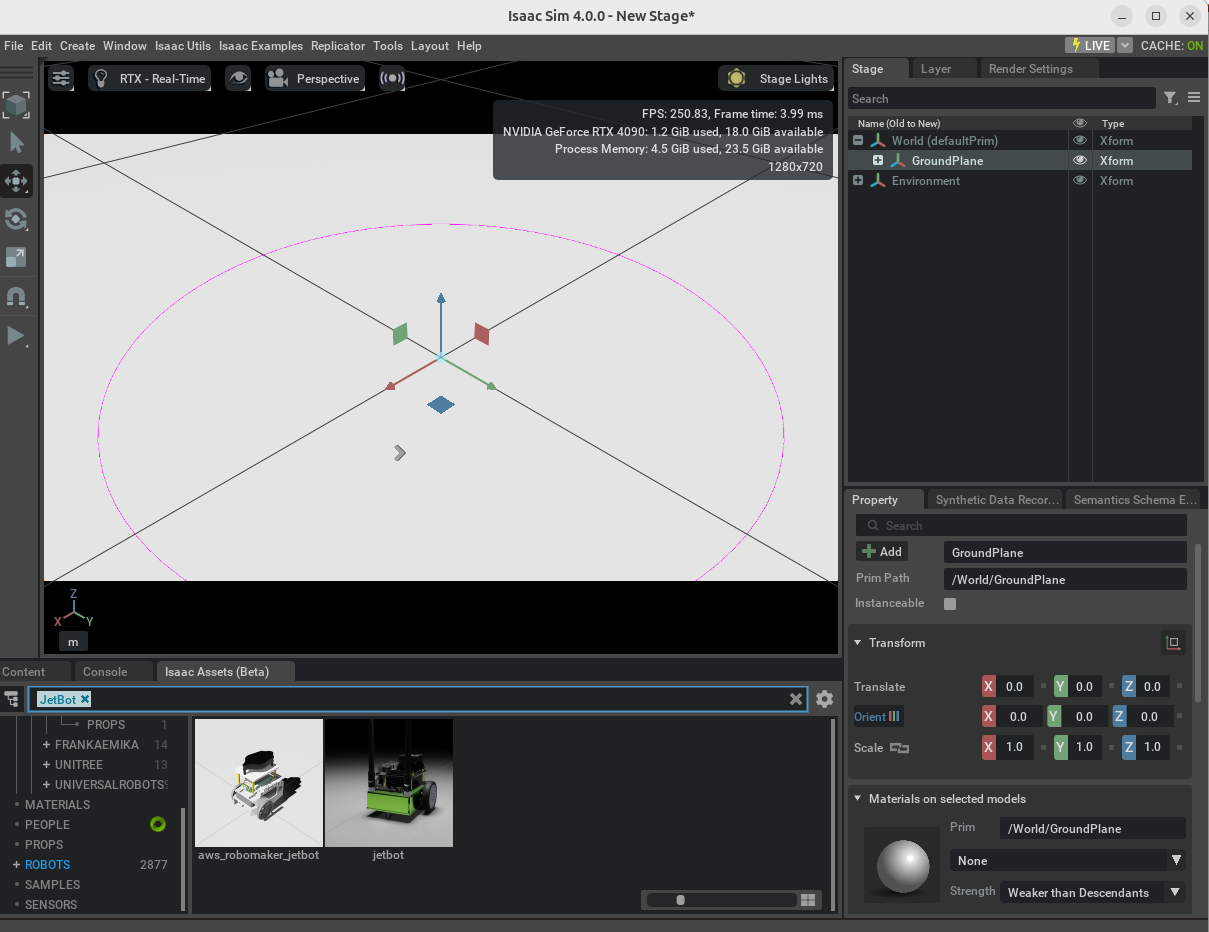Open the dropdown arrow beside LIVE
The width and height of the screenshot is (1209, 932).
pyautogui.click(x=1125, y=46)
